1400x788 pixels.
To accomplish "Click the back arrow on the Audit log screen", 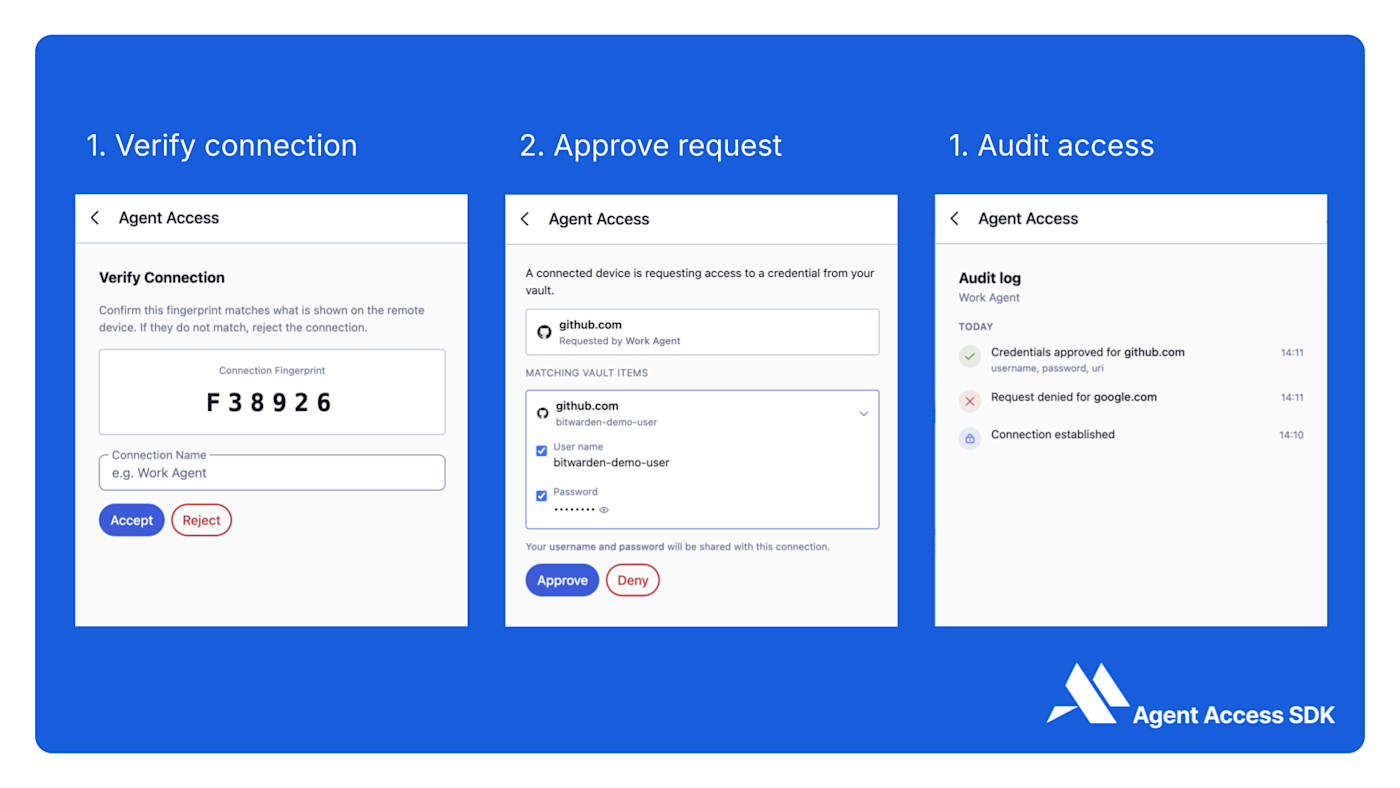I will [x=954, y=218].
